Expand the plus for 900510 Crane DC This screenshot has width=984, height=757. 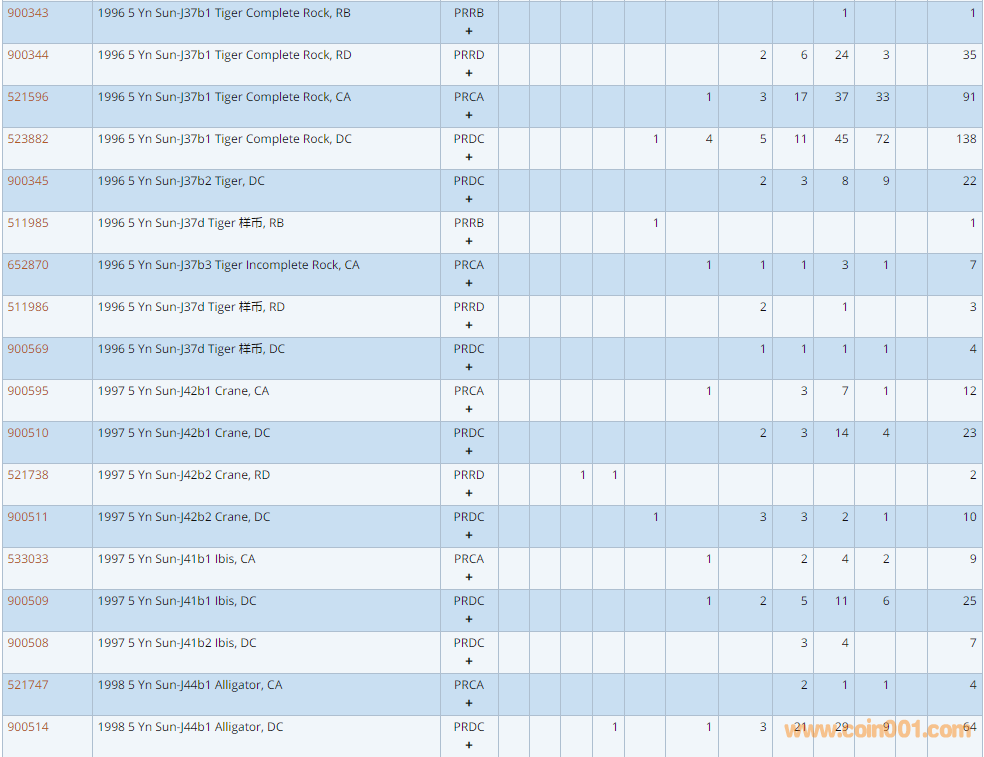tap(469, 451)
